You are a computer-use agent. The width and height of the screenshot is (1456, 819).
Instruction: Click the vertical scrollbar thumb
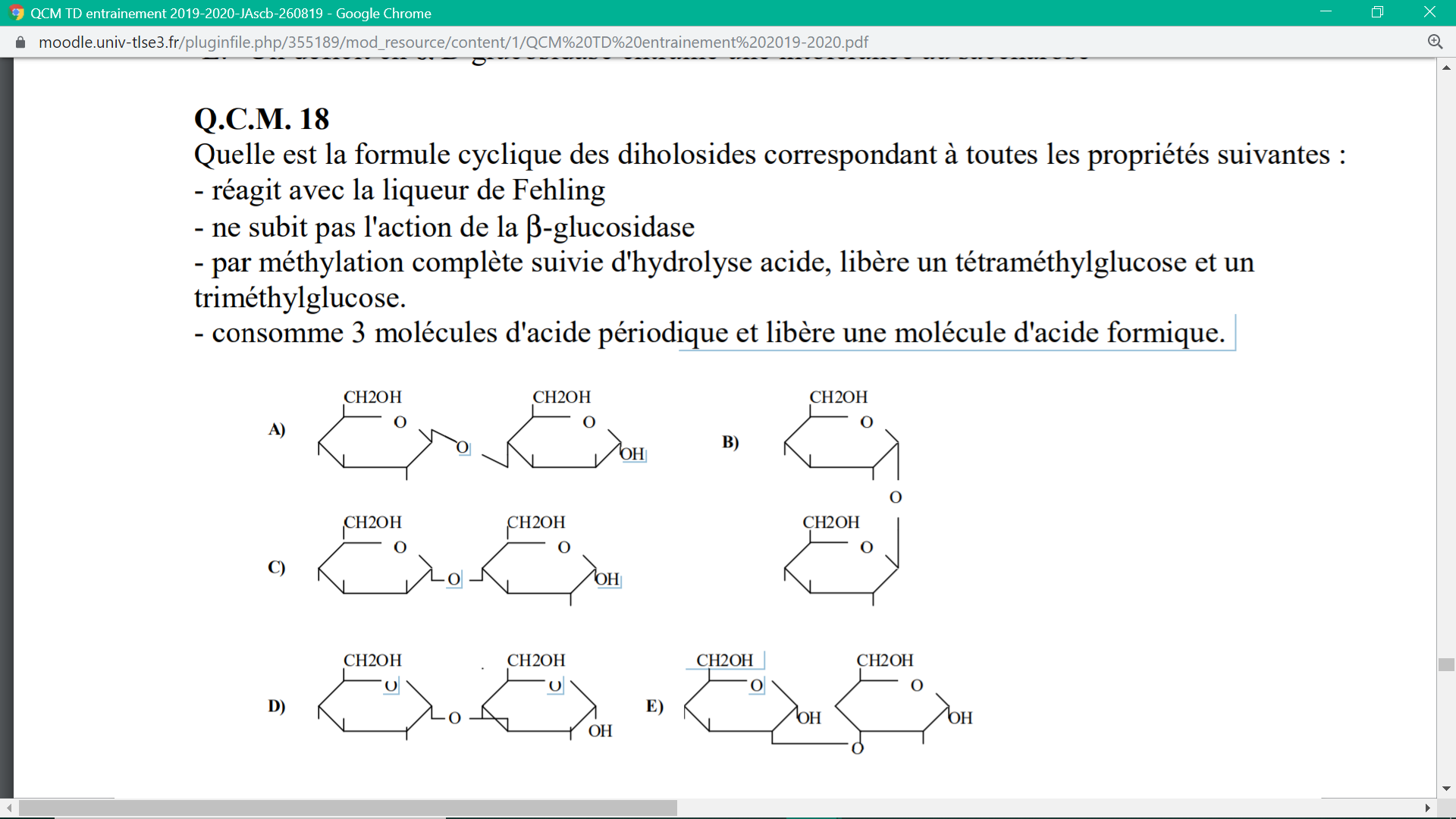tap(1445, 664)
